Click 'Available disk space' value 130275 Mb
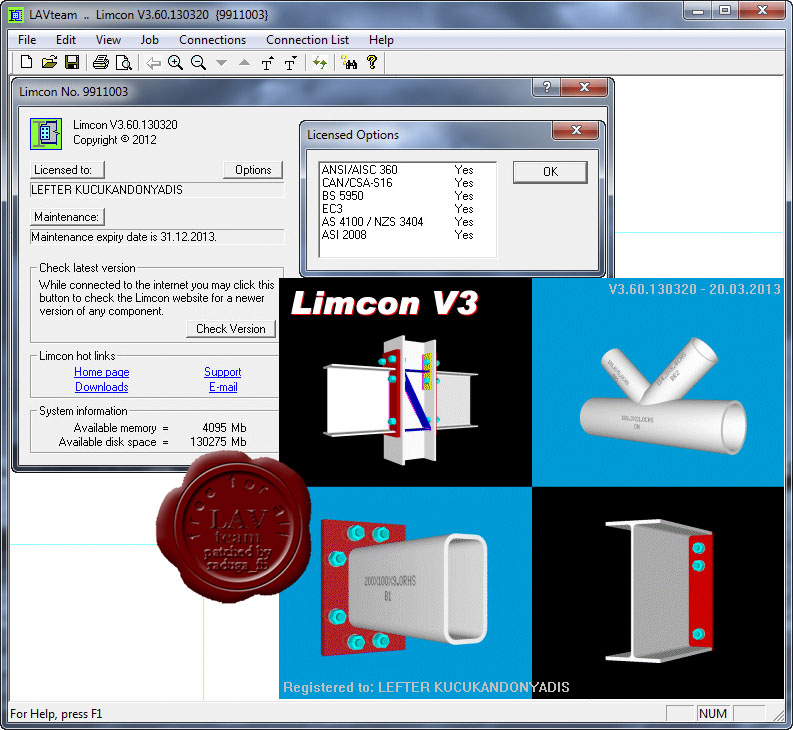Viewport: 793px width, 730px height. pyautogui.click(x=218, y=442)
